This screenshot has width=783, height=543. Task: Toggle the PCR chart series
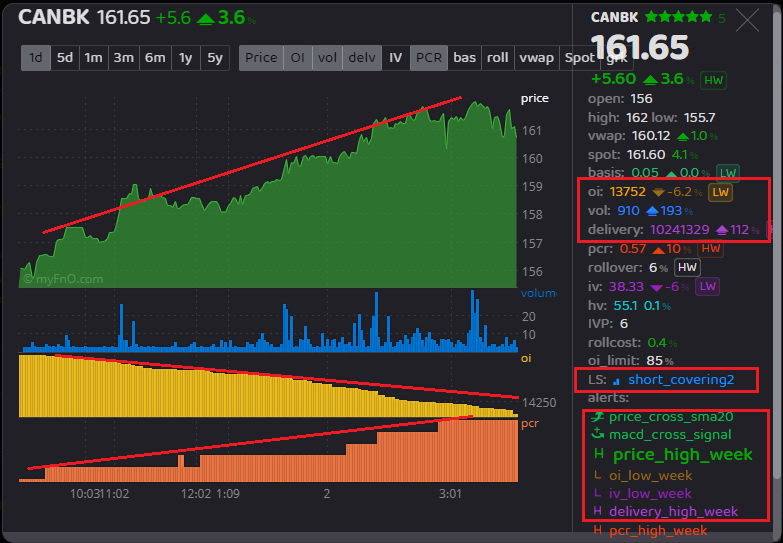429,58
